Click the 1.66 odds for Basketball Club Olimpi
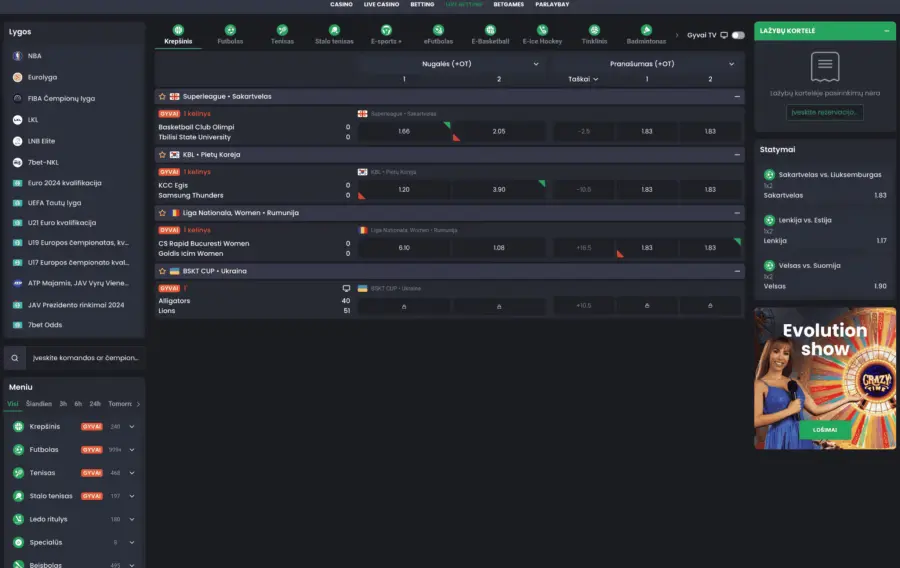 click(x=404, y=131)
